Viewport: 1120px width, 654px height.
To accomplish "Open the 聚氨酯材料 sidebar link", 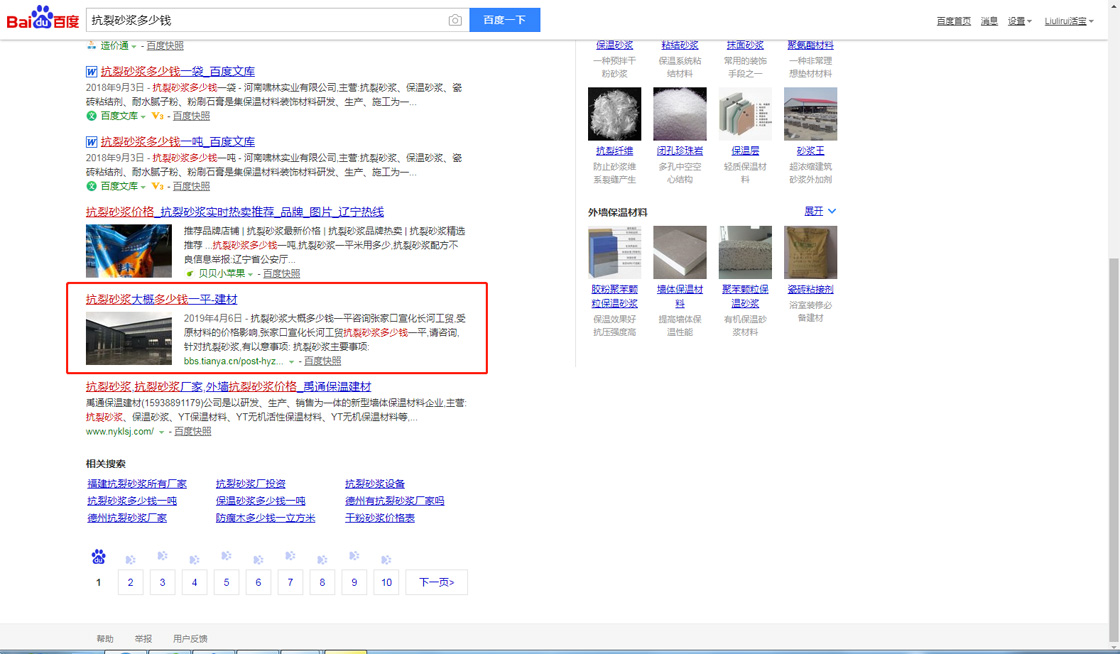I will (x=811, y=45).
